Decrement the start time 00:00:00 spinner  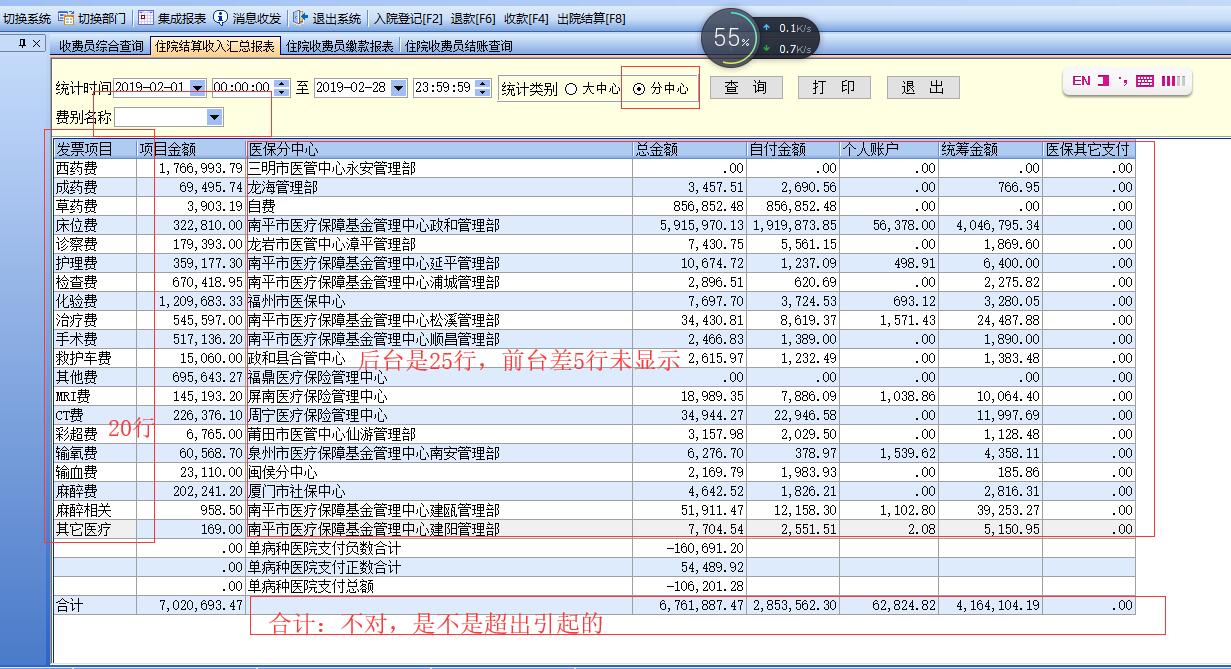282,92
